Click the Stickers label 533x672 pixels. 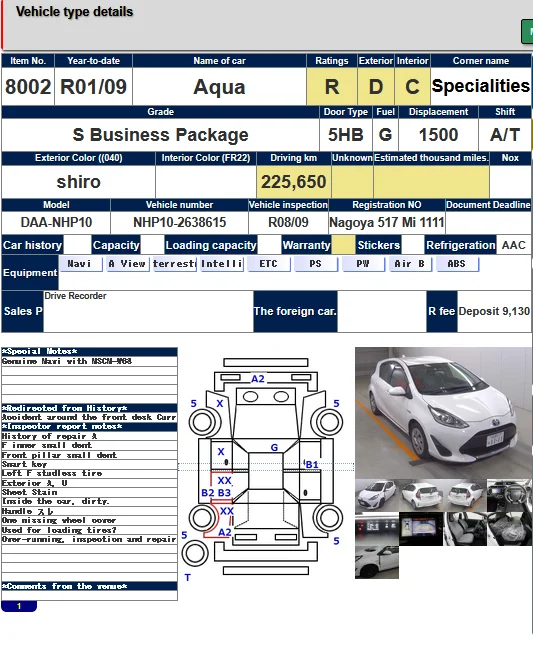379,245
